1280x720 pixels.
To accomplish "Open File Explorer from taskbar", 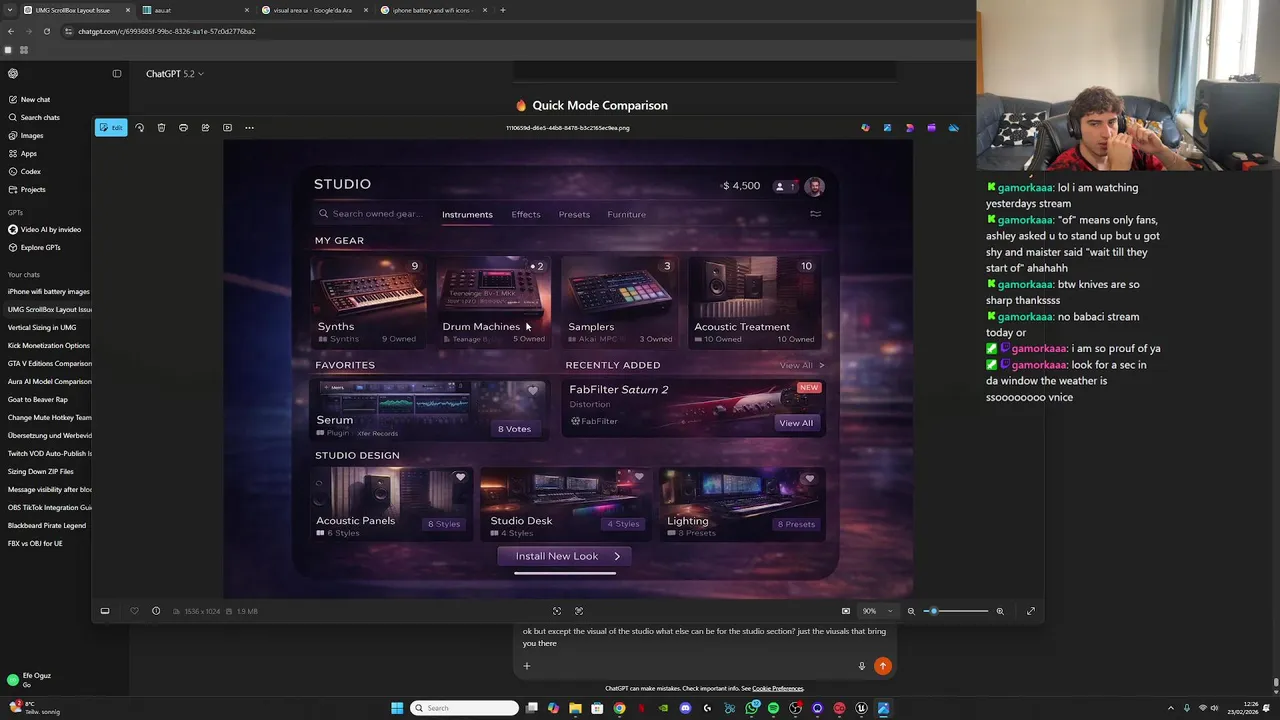I will (x=575, y=708).
